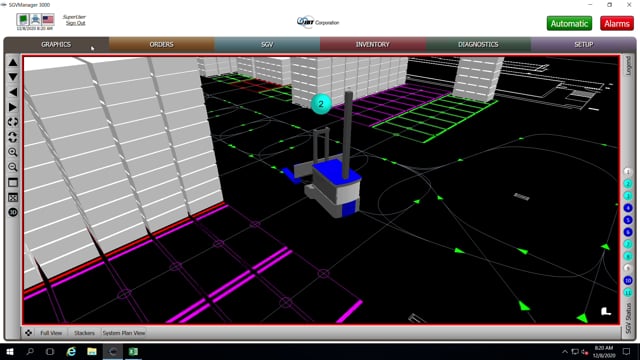Screen dimensions: 640x360
Task: Expand the Legend side panel
Action: coord(628,66)
